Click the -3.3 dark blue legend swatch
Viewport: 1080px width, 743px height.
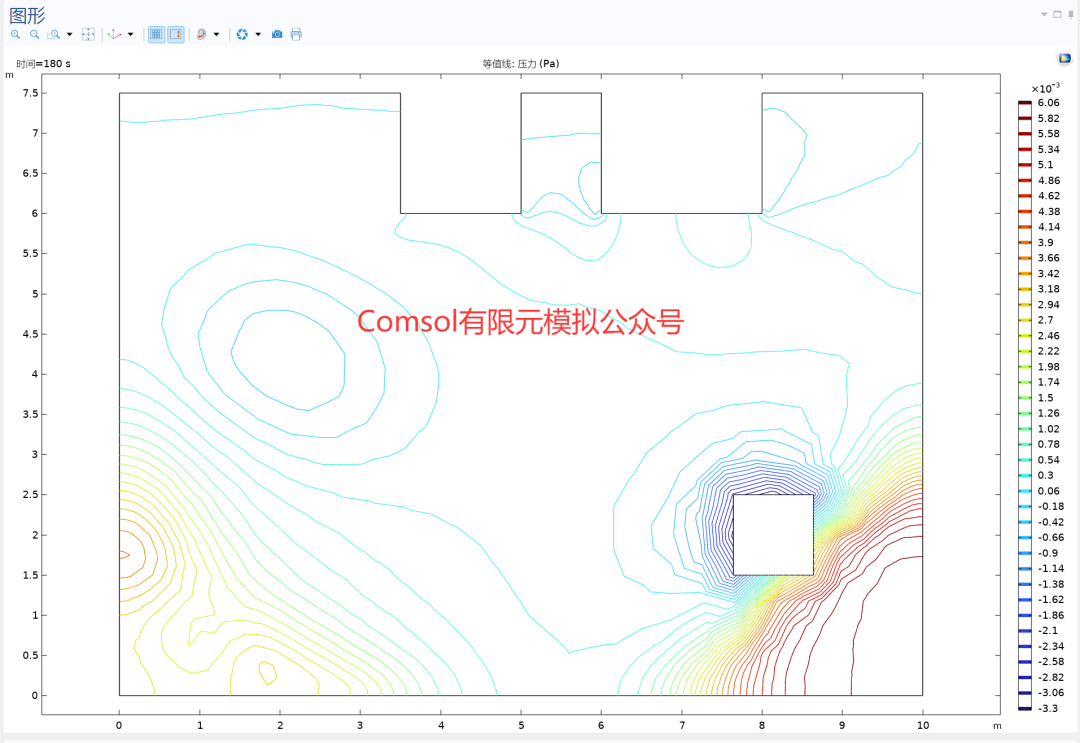1025,709
